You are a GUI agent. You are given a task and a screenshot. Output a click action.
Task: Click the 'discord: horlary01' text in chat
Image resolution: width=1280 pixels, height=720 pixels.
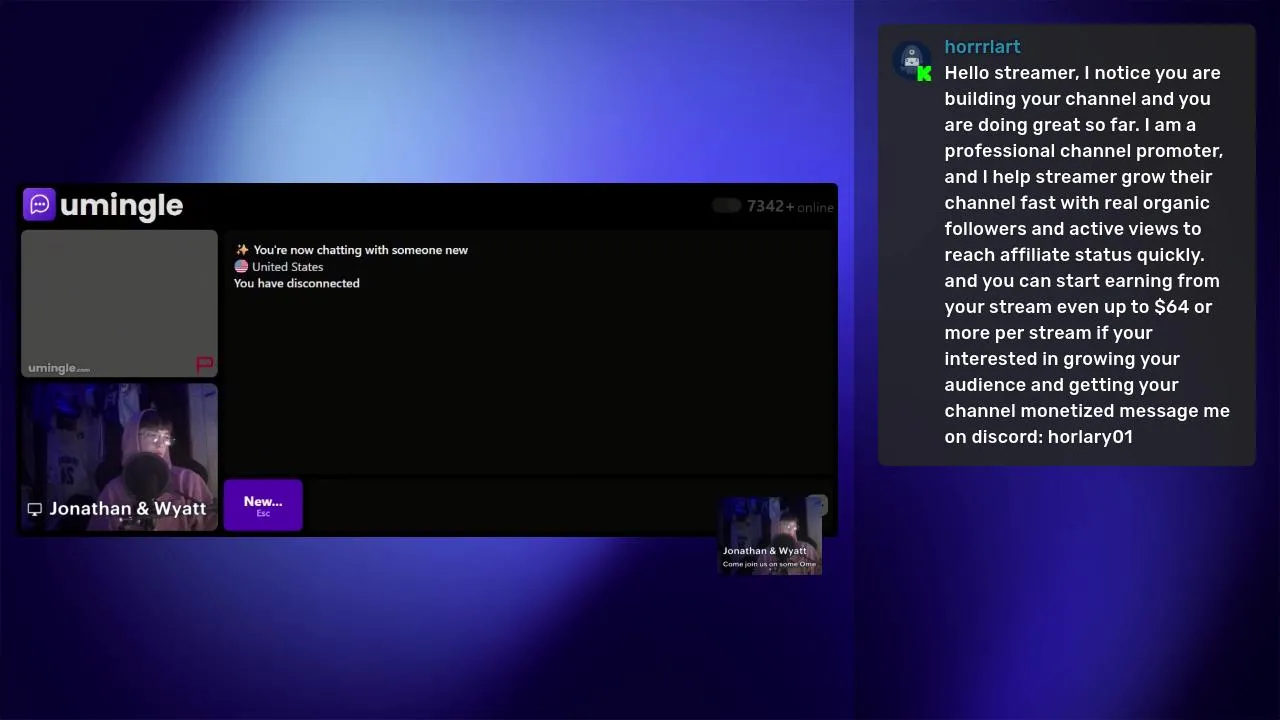pos(1052,437)
